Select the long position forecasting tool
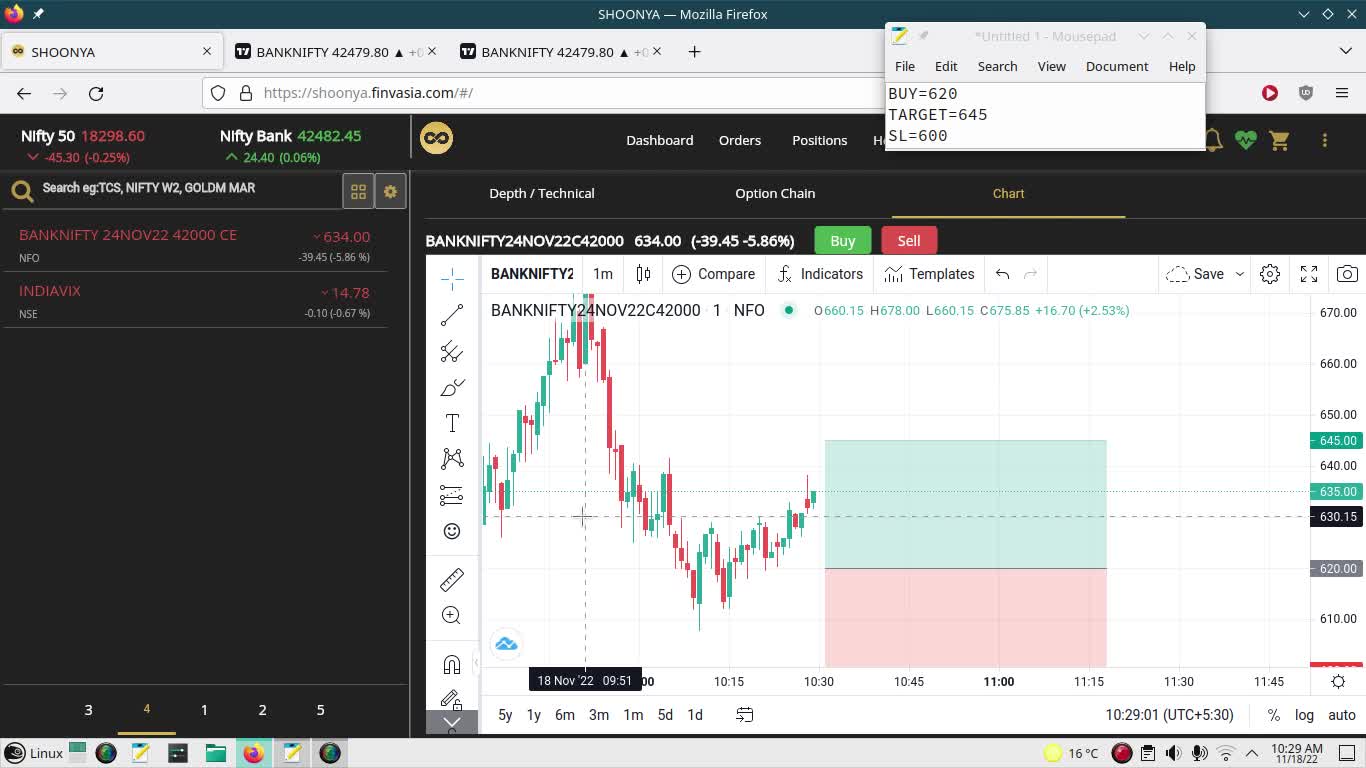 pyautogui.click(x=452, y=495)
